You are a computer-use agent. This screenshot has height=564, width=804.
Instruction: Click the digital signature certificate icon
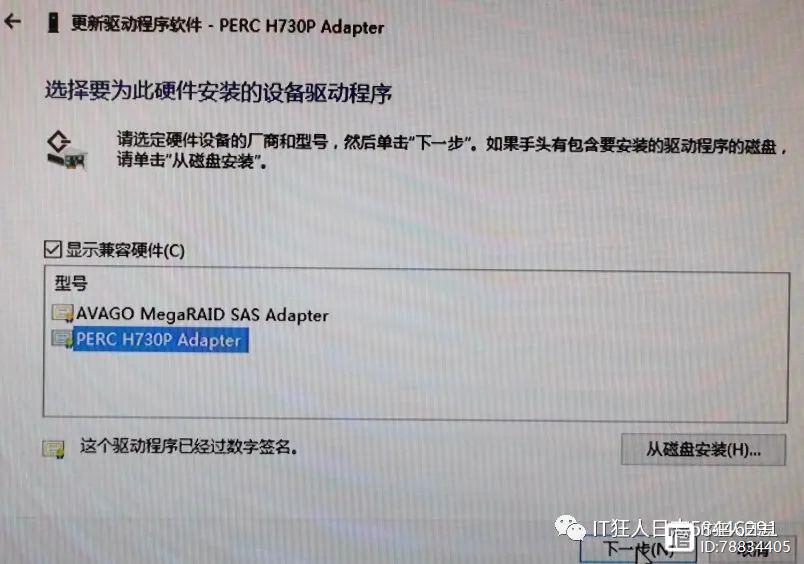click(53, 449)
